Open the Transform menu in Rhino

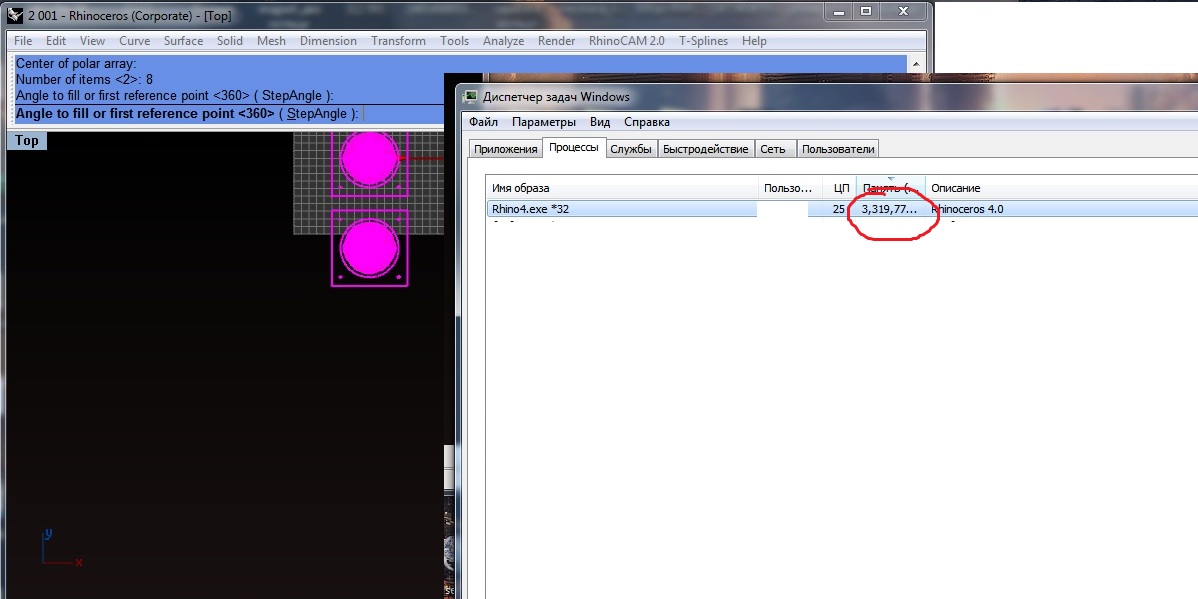[x=398, y=41]
